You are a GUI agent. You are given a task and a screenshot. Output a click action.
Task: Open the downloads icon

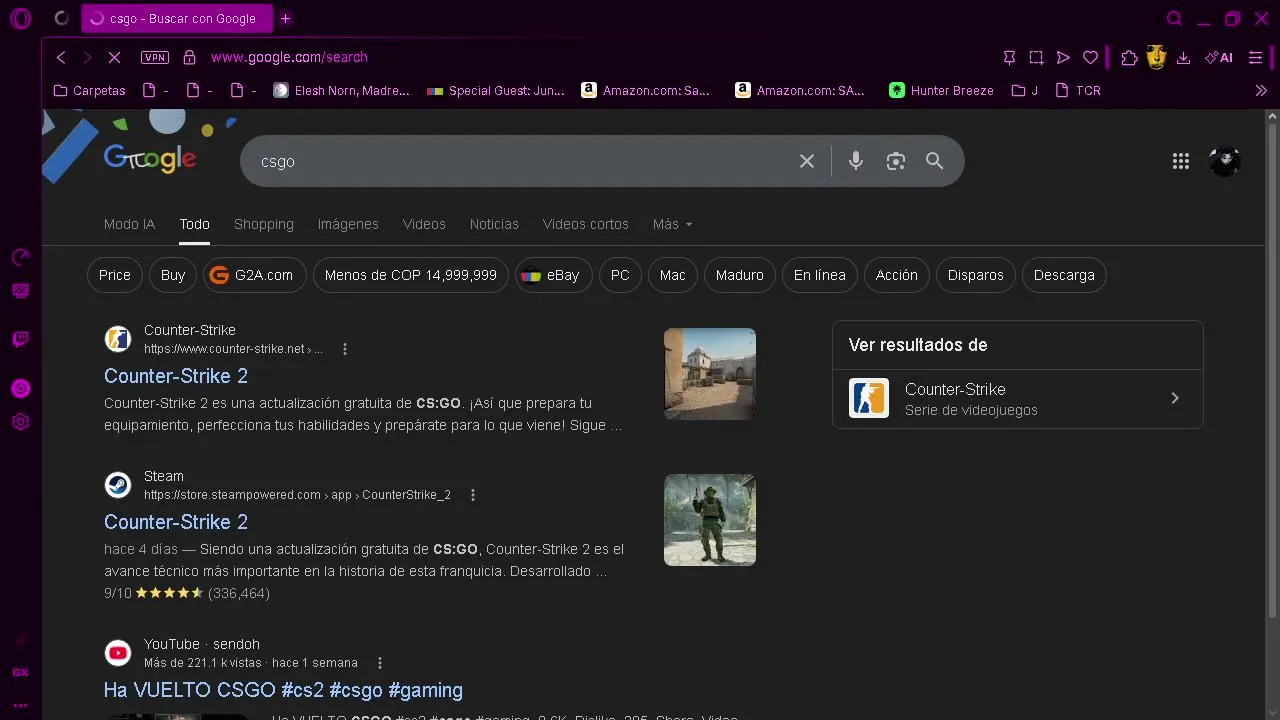(x=1183, y=57)
